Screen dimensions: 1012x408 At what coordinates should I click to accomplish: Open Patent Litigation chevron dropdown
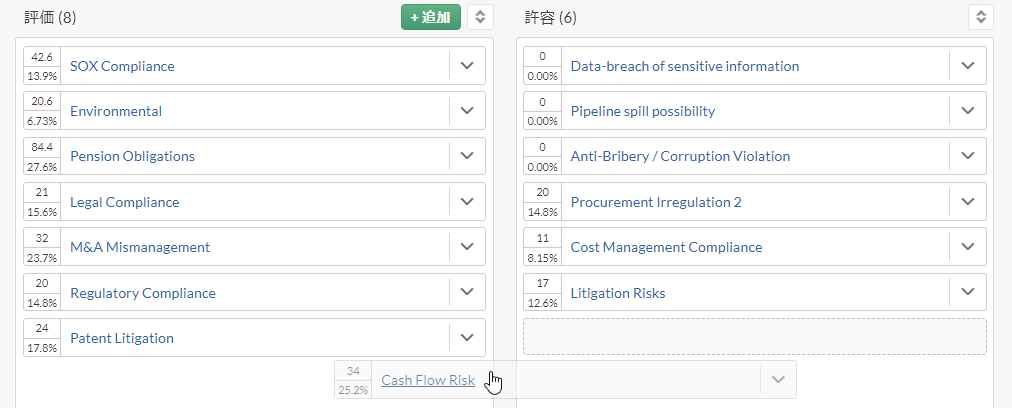(467, 338)
